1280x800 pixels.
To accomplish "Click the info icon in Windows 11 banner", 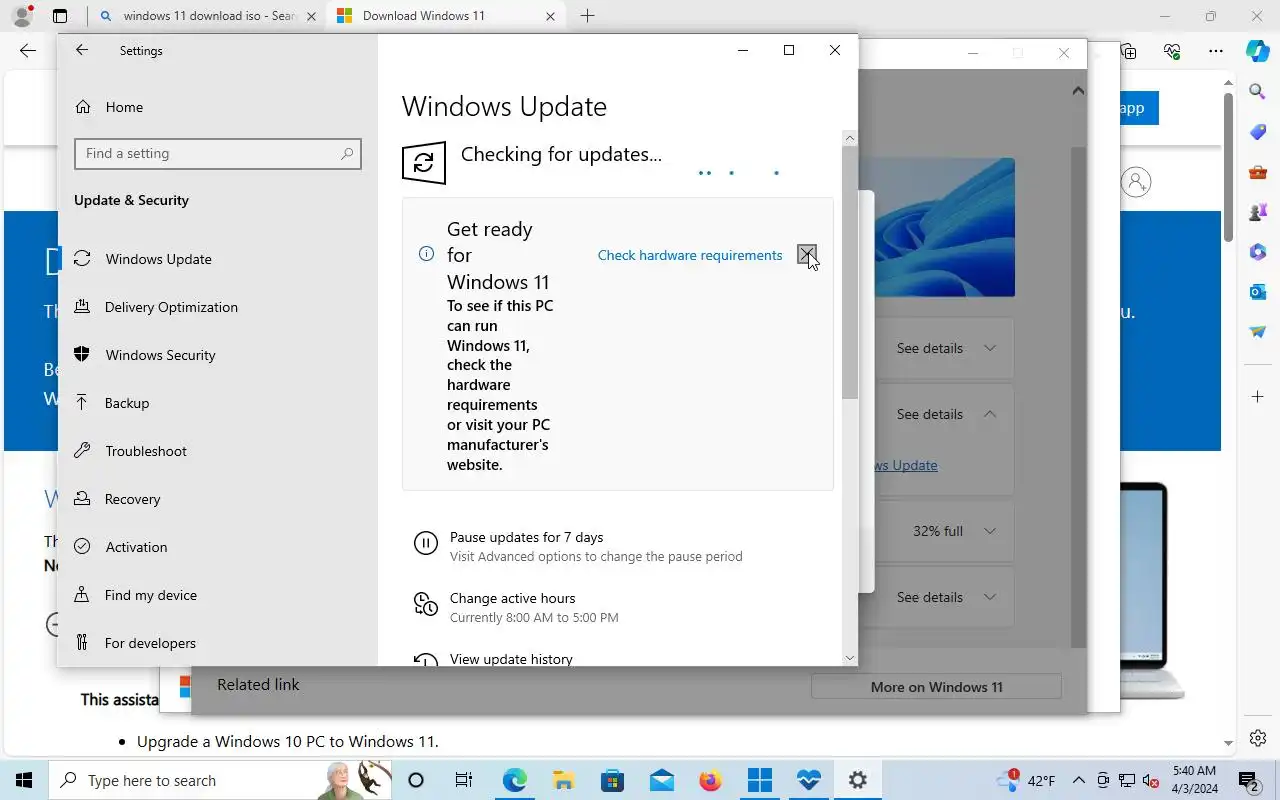I will 426,254.
